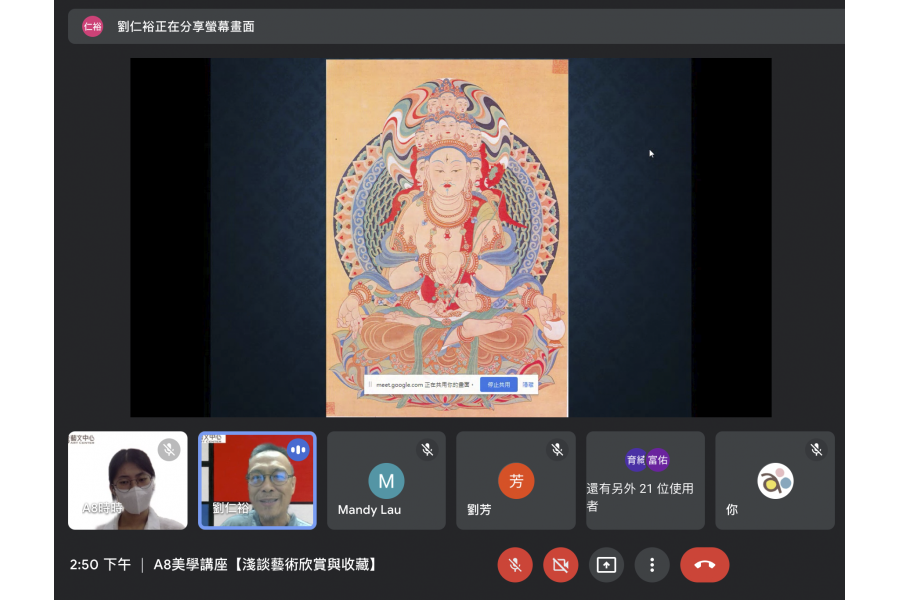Select 劉仁裕 presenter video tile

coord(257,481)
